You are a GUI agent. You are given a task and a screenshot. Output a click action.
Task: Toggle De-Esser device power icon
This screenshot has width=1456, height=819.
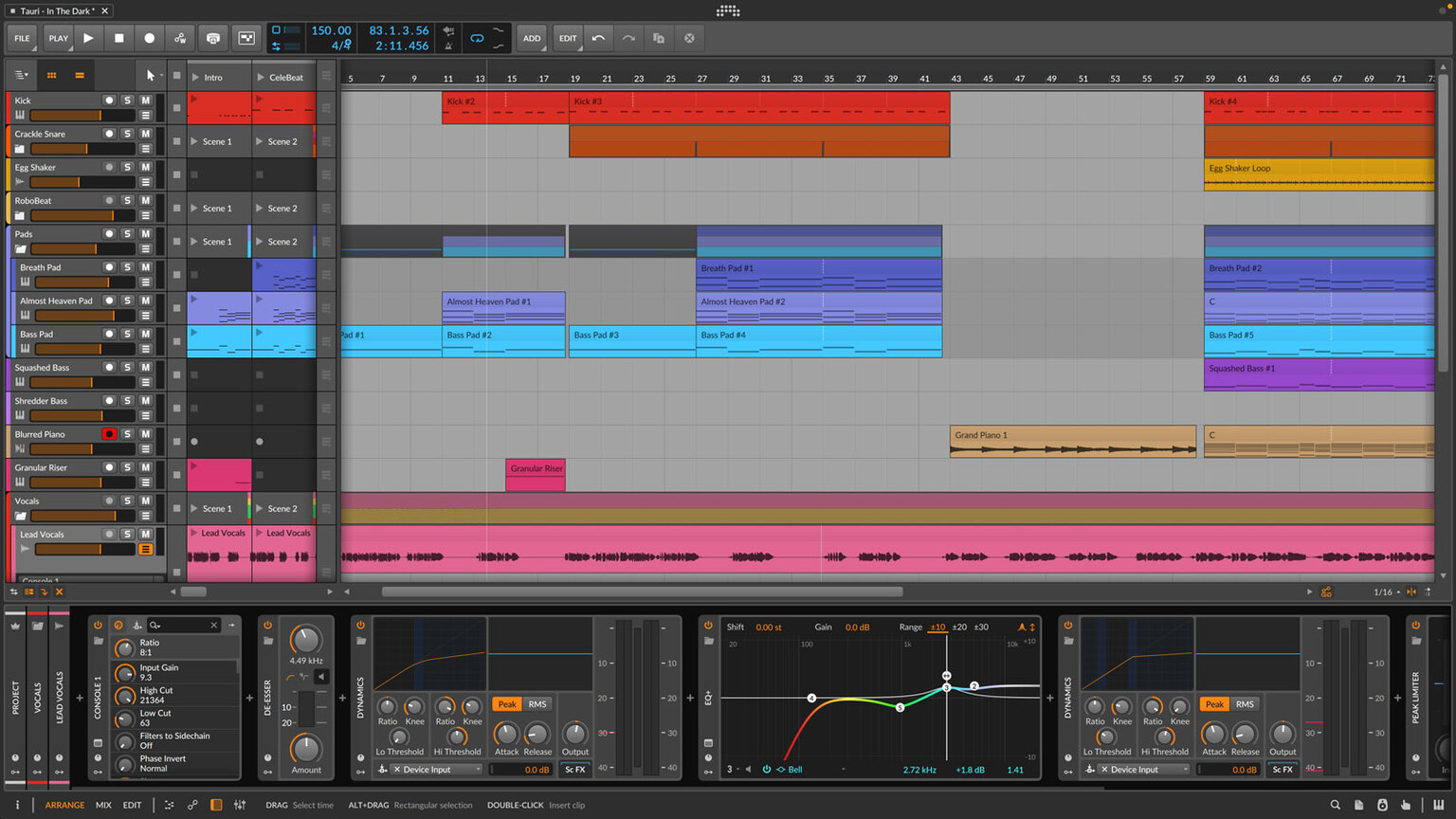[x=267, y=625]
